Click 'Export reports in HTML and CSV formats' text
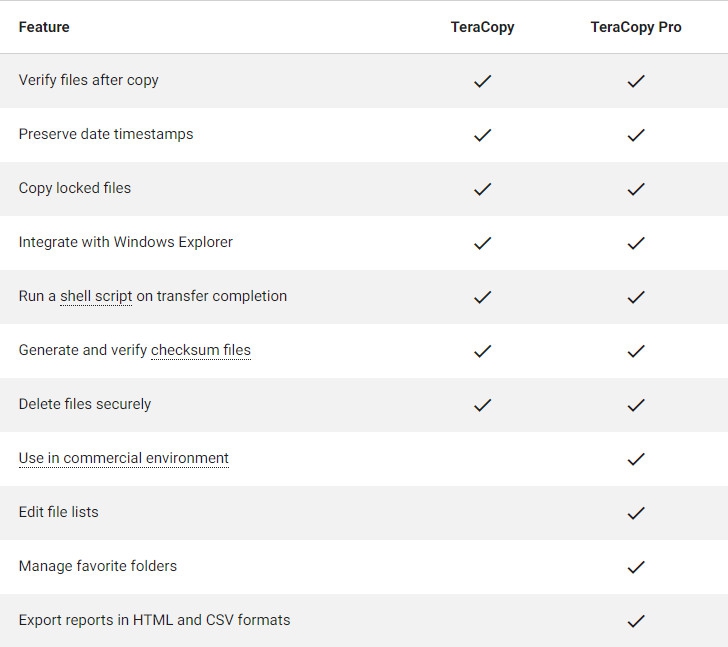728x647 pixels. click(154, 620)
